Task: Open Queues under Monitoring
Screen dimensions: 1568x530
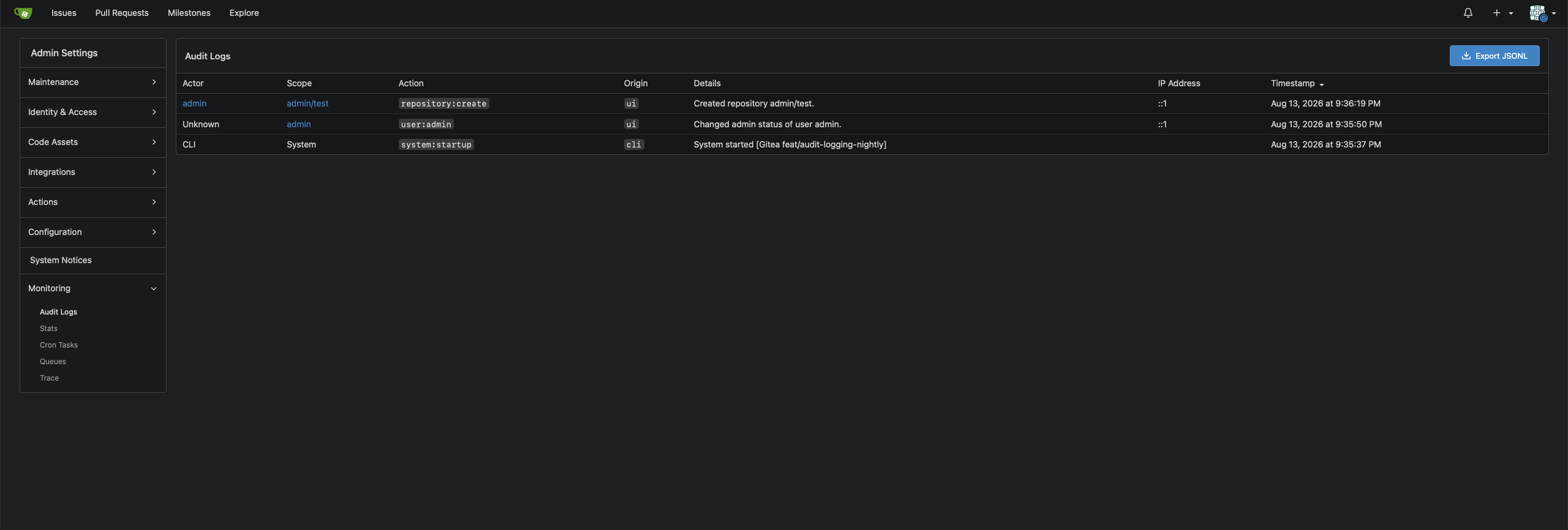Action: [53, 362]
